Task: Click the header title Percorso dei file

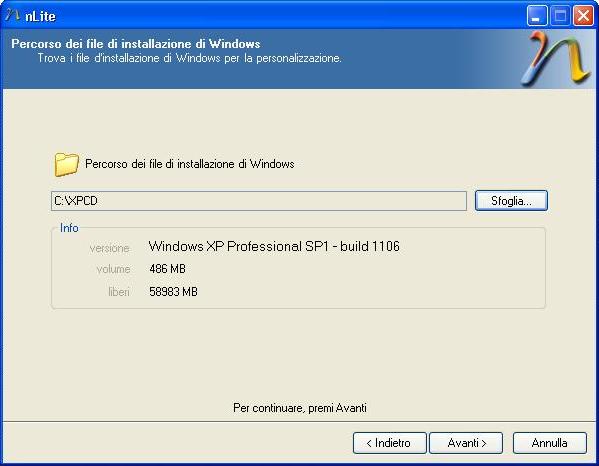Action: (x=136, y=44)
